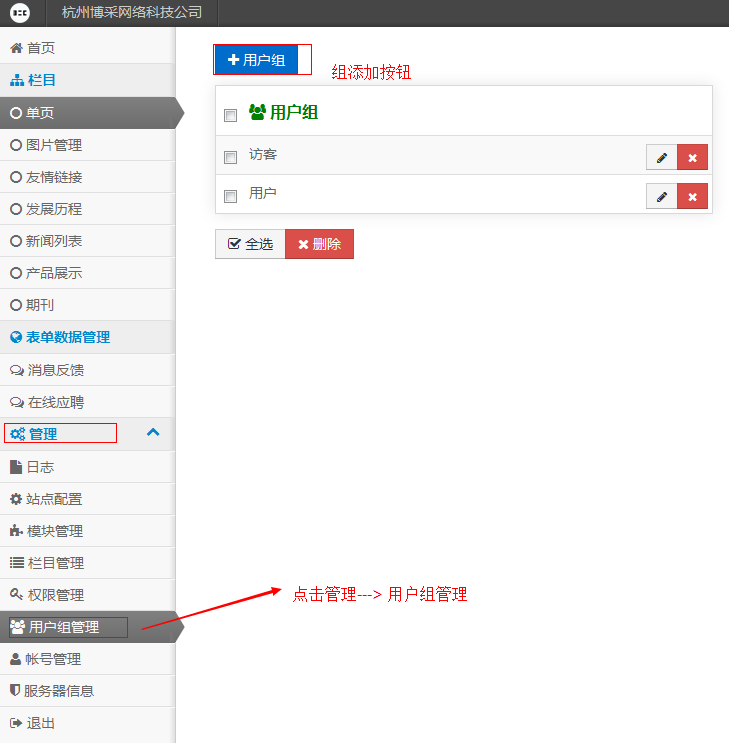Select 帐号管理 in the sidebar menu
Screen dimensions: 729x743
click(x=52, y=659)
